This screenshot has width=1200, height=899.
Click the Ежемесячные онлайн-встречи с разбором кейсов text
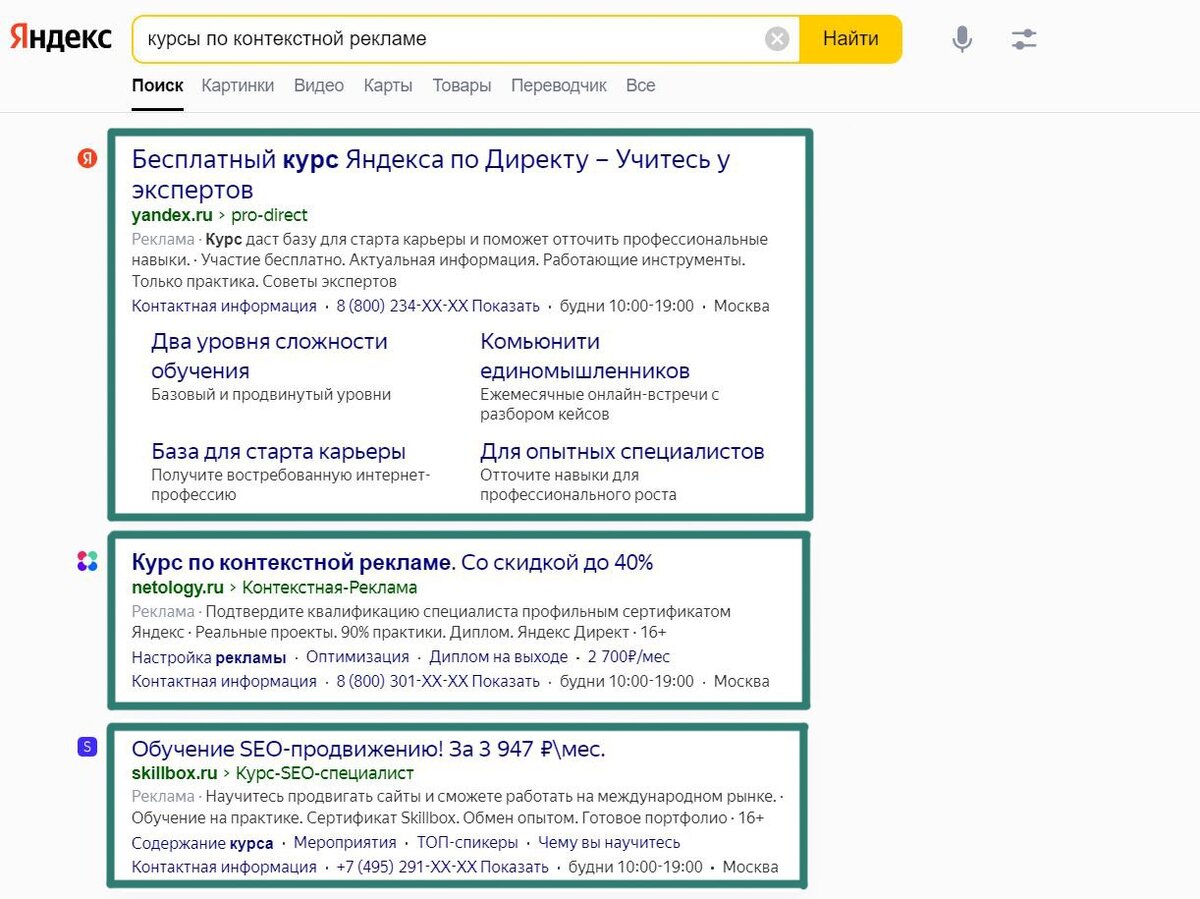(600, 404)
